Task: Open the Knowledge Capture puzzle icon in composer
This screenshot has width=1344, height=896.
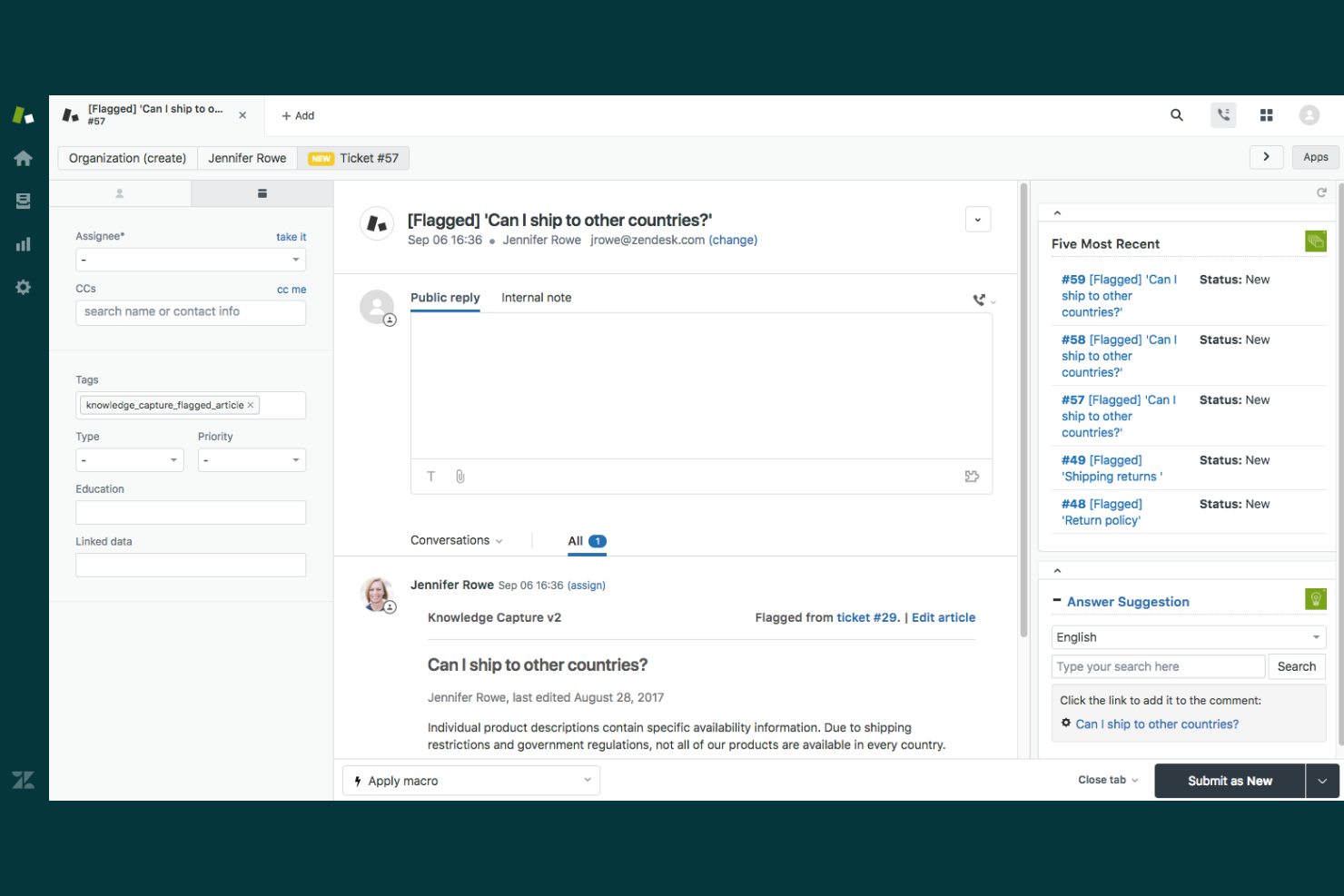Action: tap(972, 476)
